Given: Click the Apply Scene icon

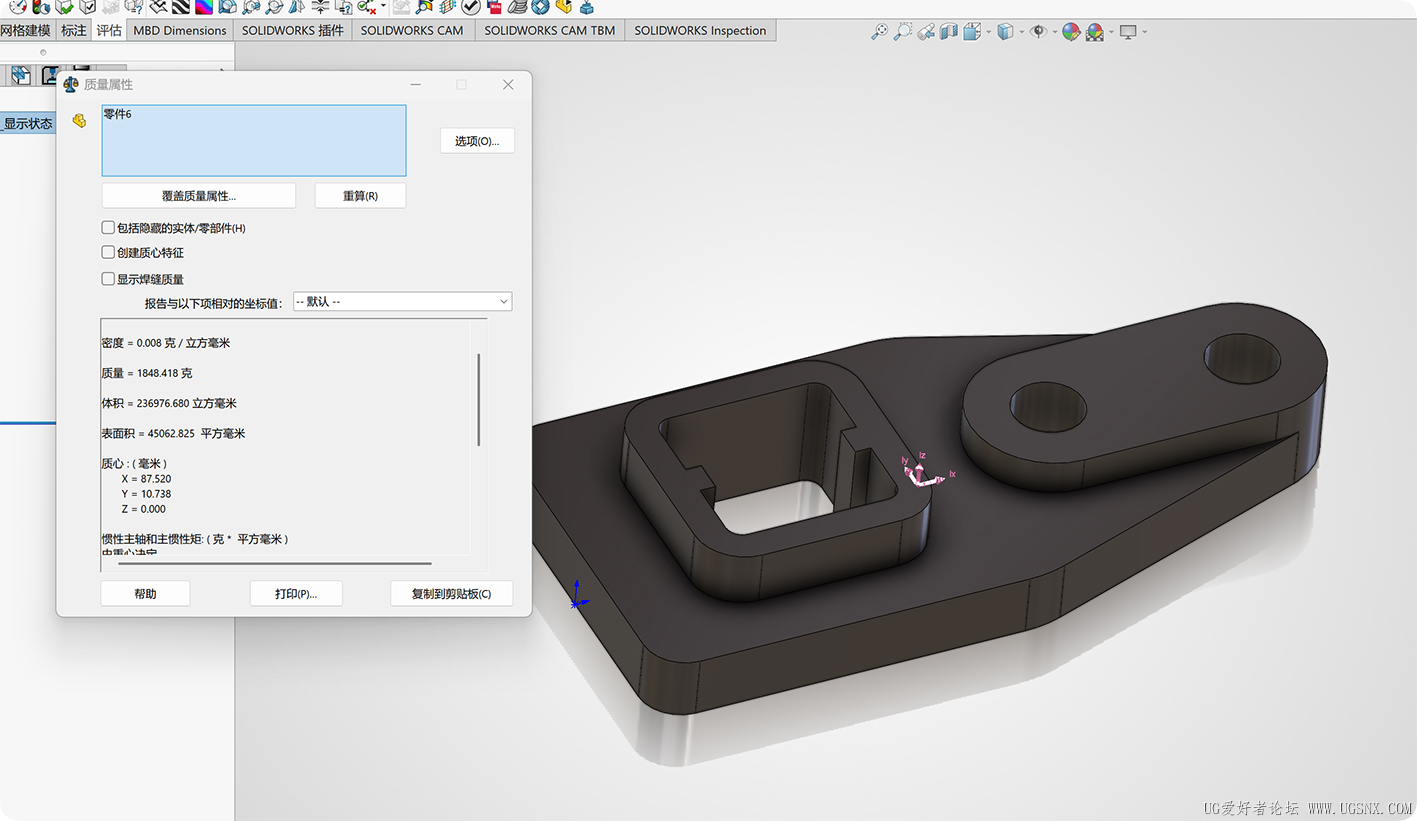Looking at the screenshot, I should 1095,32.
